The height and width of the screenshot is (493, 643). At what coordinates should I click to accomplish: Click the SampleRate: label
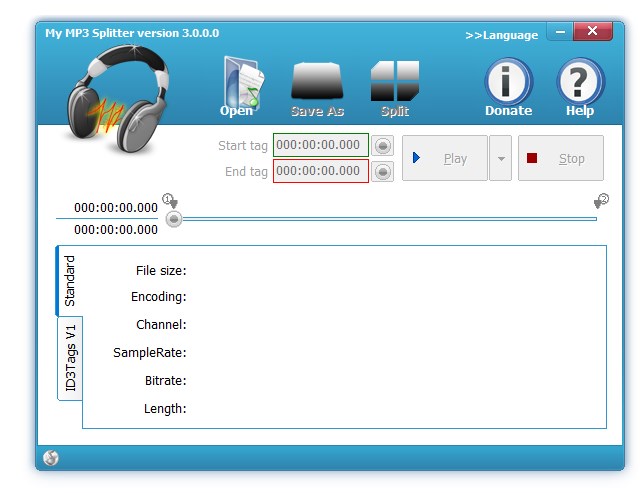tap(150, 353)
